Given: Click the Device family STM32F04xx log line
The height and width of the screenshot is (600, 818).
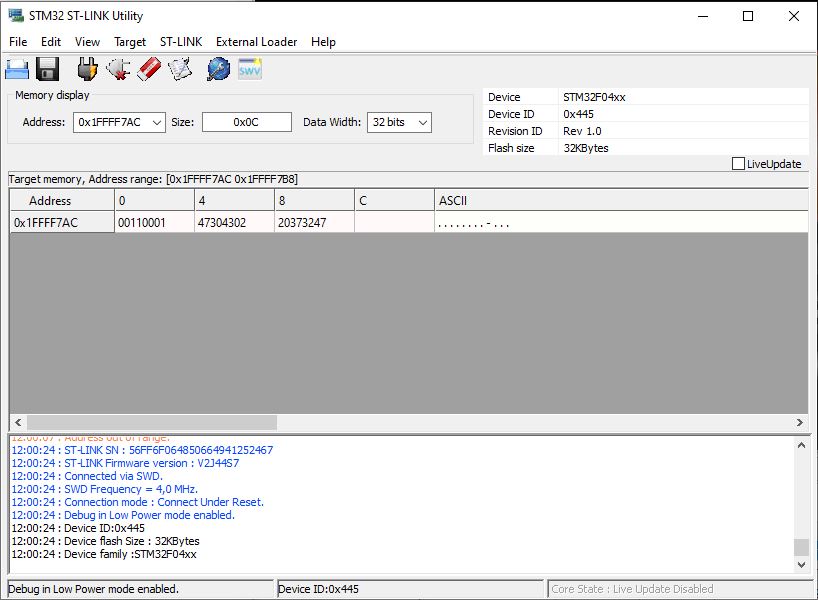Looking at the screenshot, I should click(x=104, y=554).
